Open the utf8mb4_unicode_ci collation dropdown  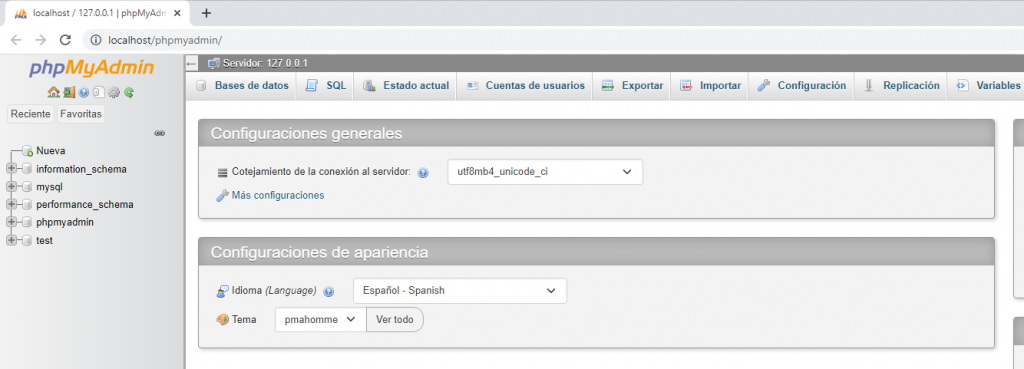click(x=545, y=172)
